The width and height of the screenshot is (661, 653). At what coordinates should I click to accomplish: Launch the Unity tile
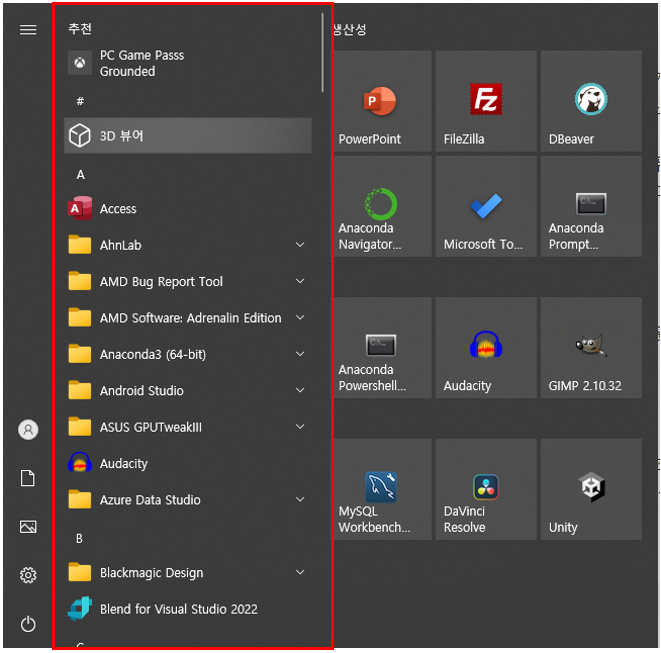(591, 489)
